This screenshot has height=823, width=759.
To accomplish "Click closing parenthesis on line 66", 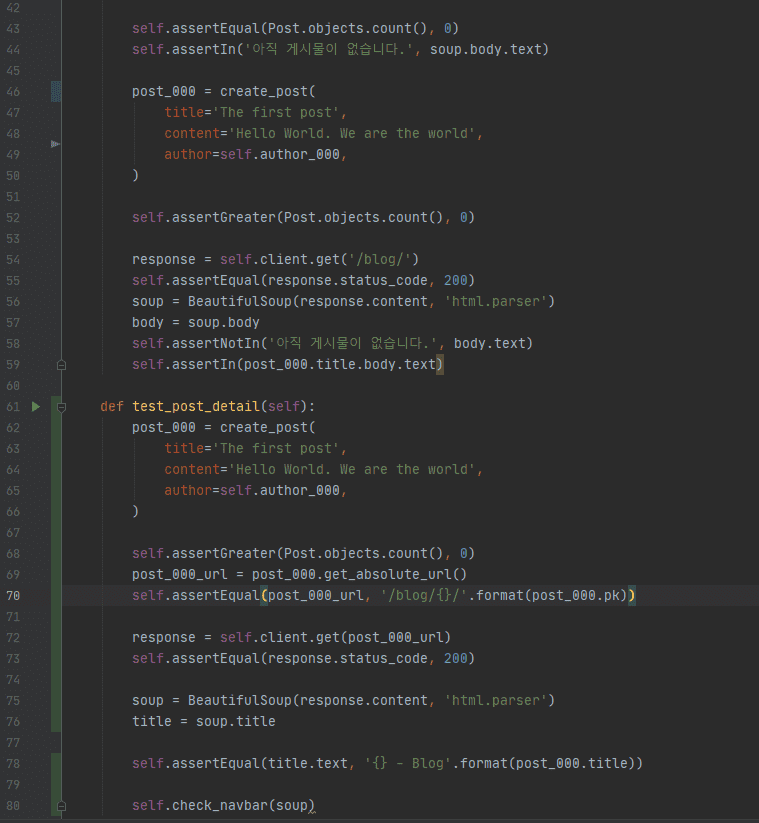I will [x=135, y=511].
